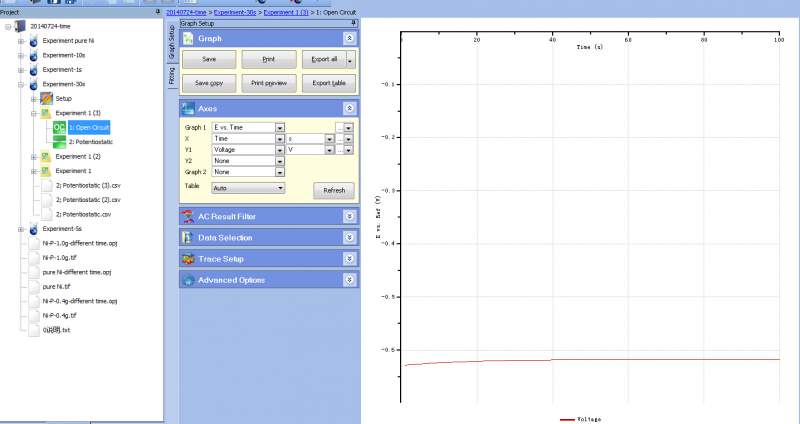Select Ni-P-1.0g-different time.opj file
The image size is (800, 424).
pyautogui.click(x=80, y=243)
